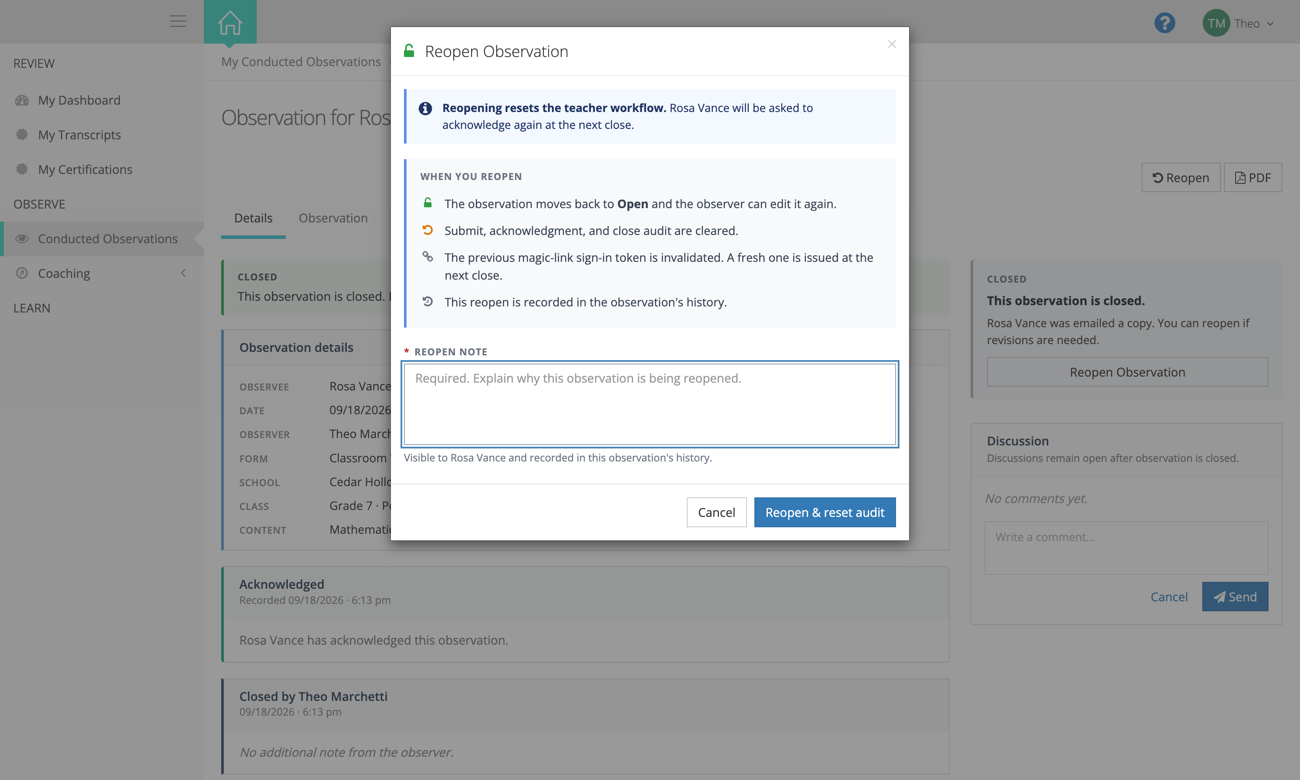The image size is (1300, 780).
Task: Close the Reopen Observation dialog with X
Action: 892,44
